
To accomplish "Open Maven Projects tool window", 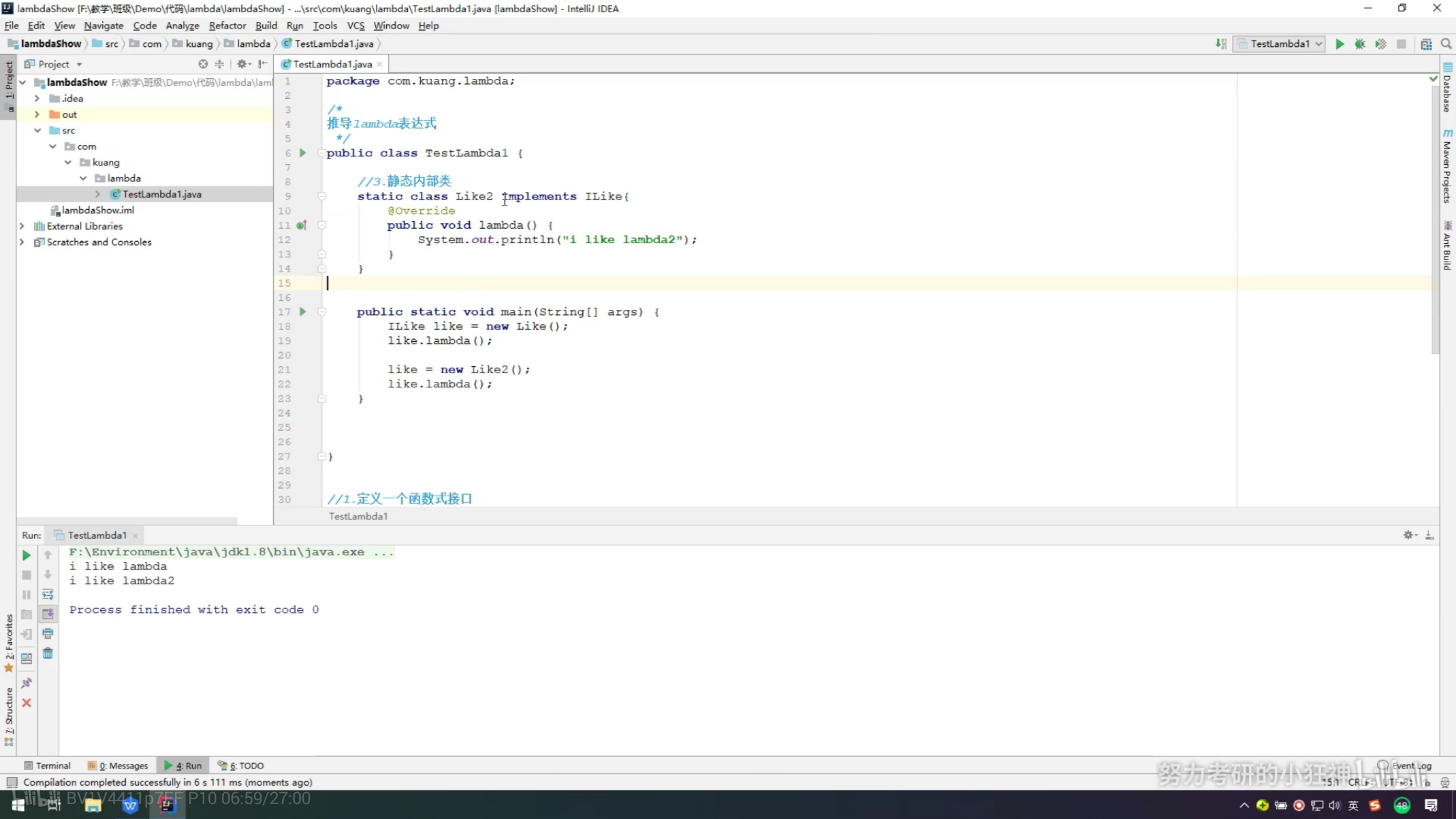I will point(1447,166).
